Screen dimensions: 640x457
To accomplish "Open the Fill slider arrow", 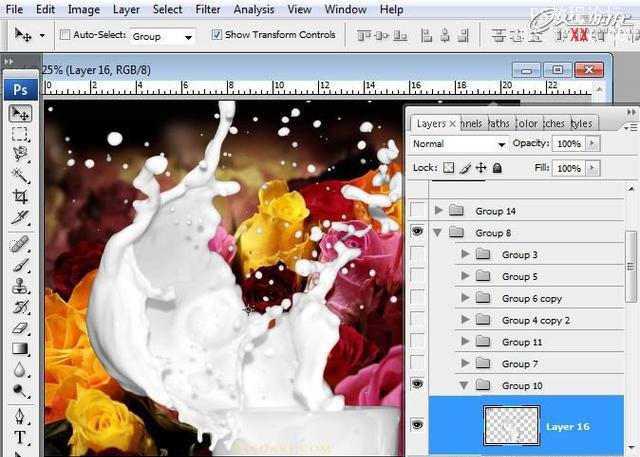I will [592, 168].
